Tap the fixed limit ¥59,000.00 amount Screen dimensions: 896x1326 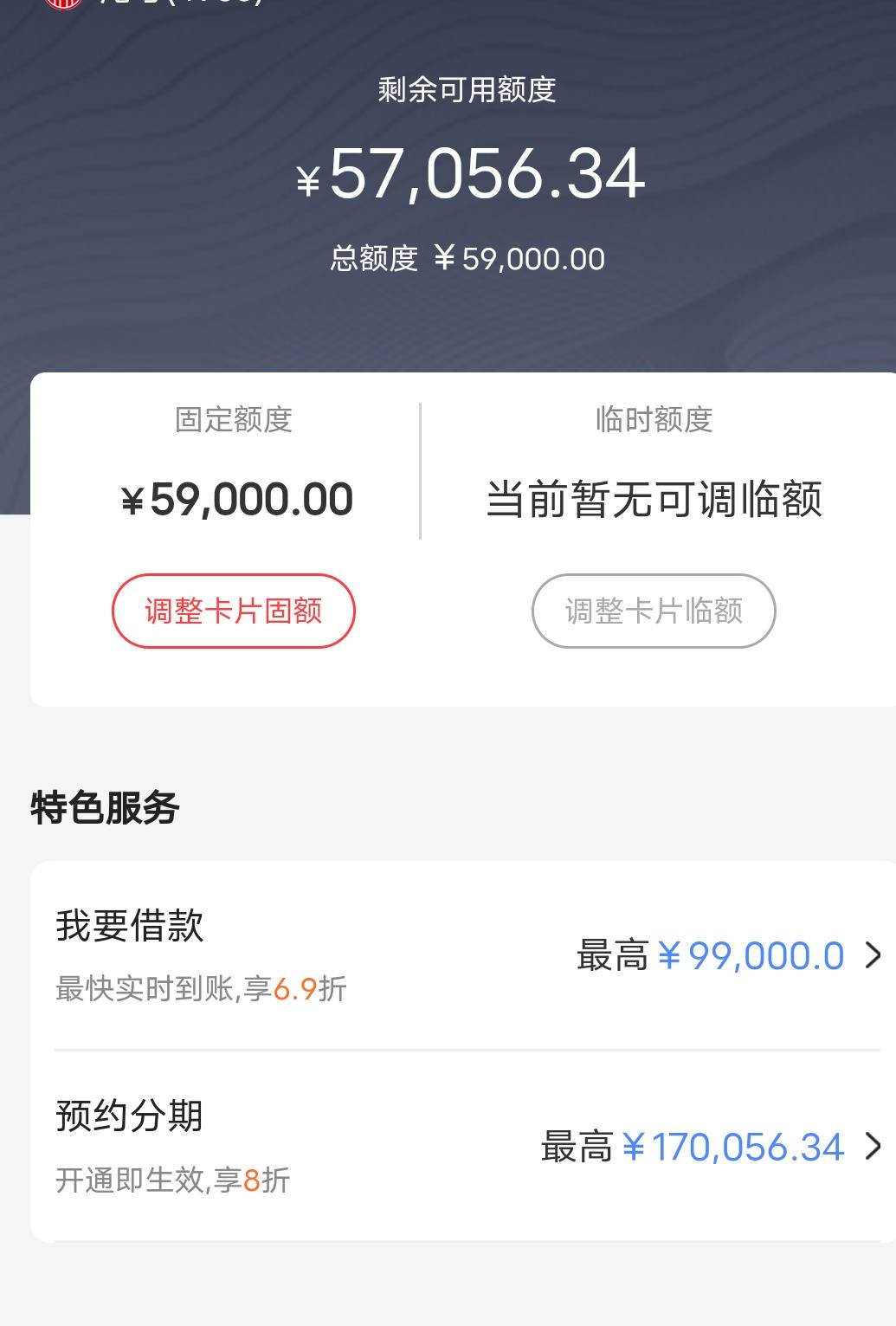[236, 500]
